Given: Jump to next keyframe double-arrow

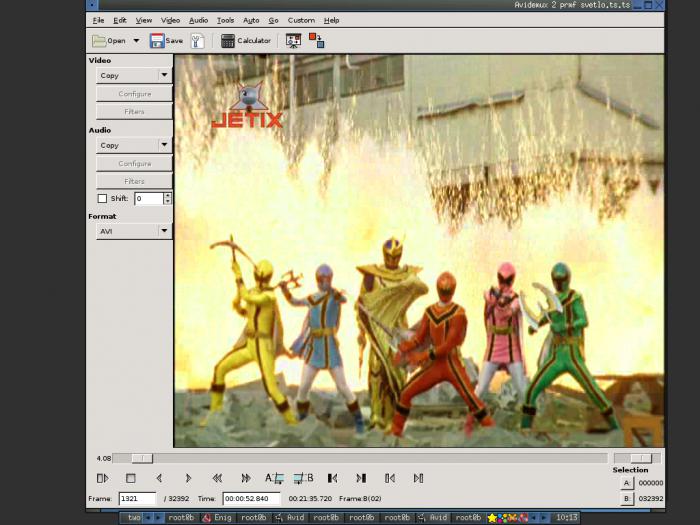Looking at the screenshot, I should pos(246,478).
